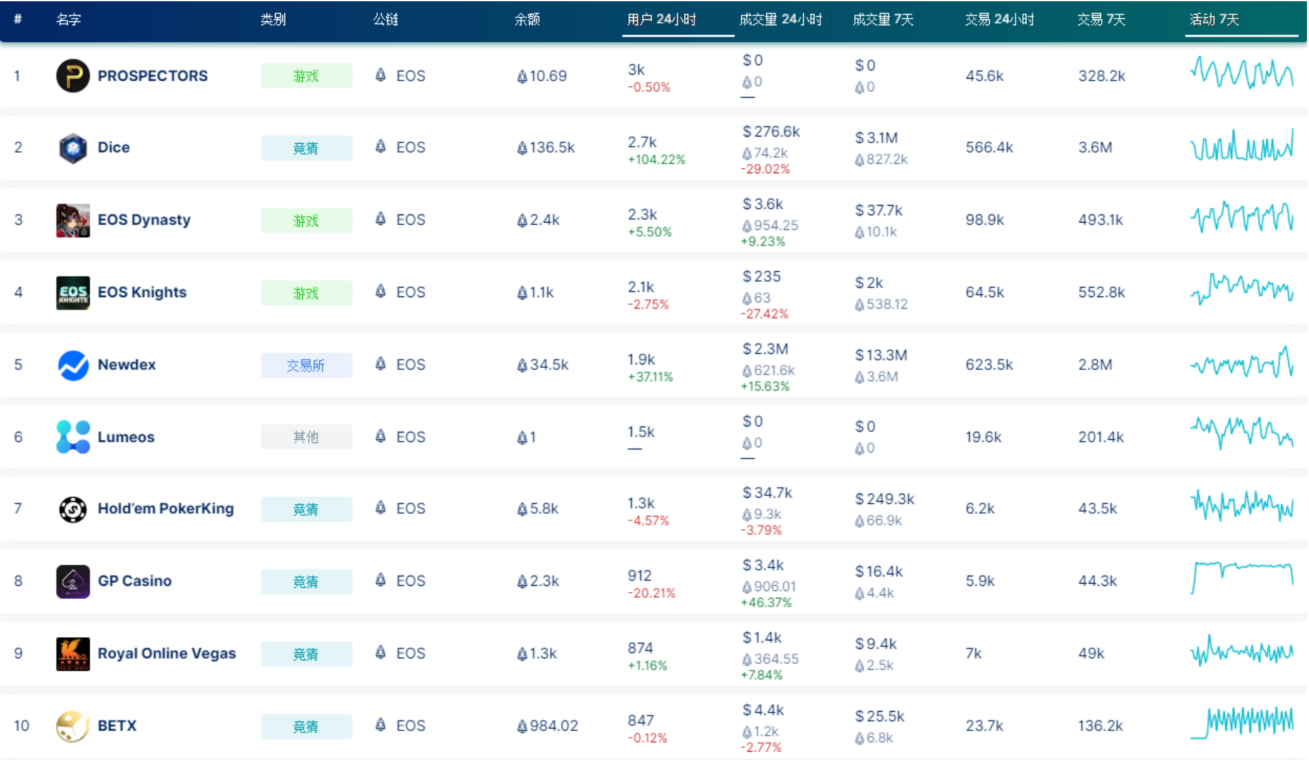The image size is (1309, 760).
Task: Open the Lumeos name link
Action: tap(126, 437)
